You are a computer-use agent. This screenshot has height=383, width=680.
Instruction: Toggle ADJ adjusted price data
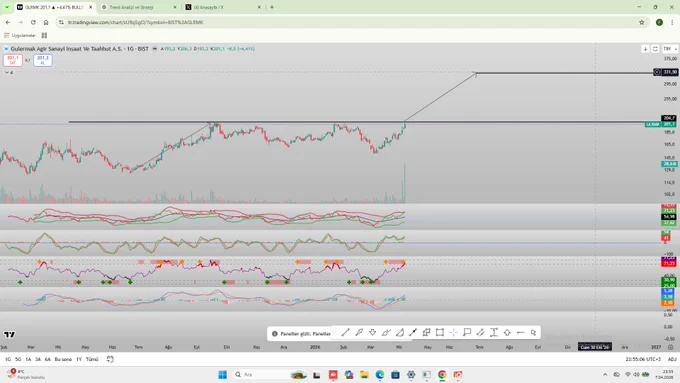click(x=672, y=359)
